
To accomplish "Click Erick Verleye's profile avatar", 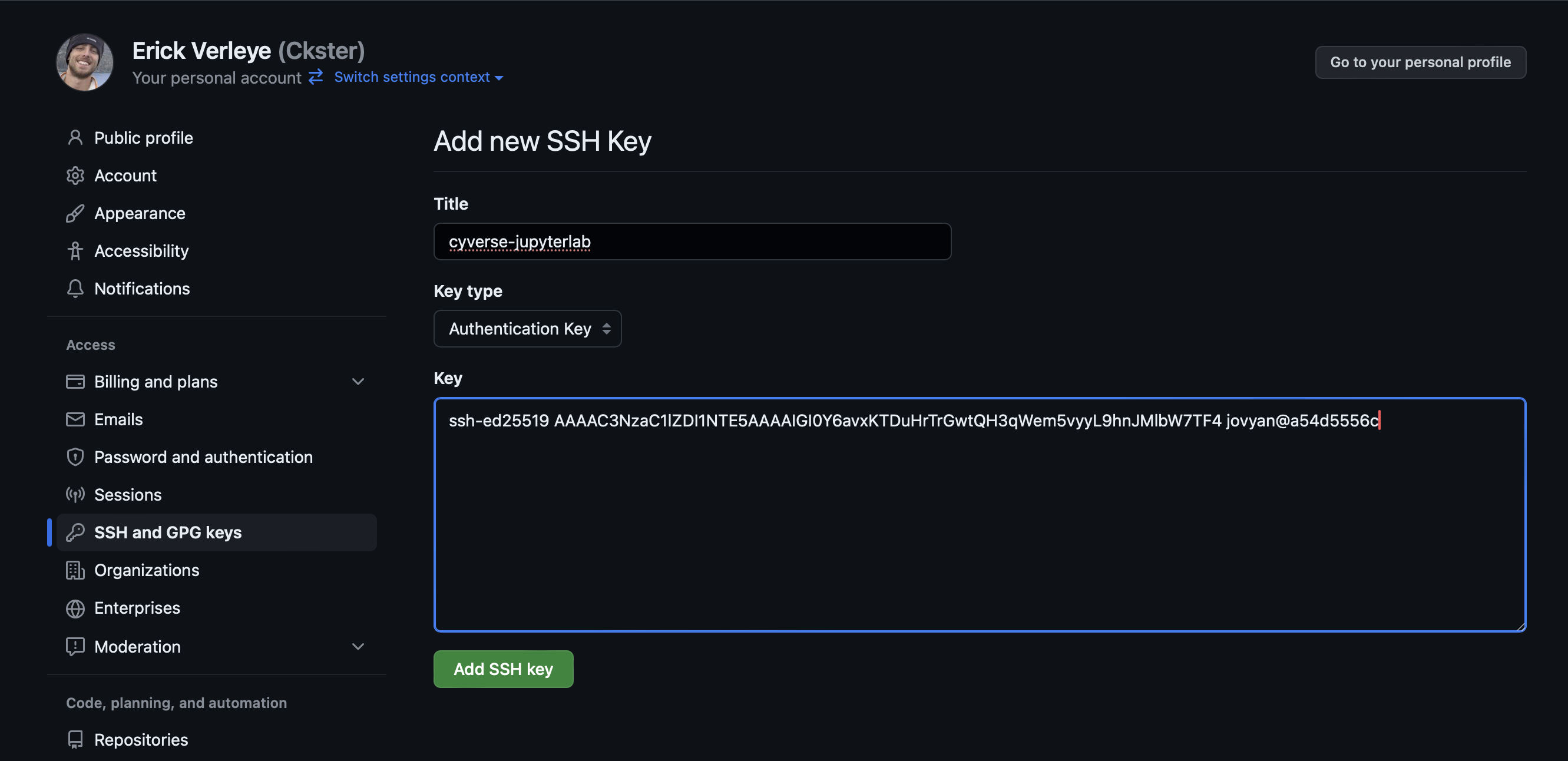I will click(85, 62).
